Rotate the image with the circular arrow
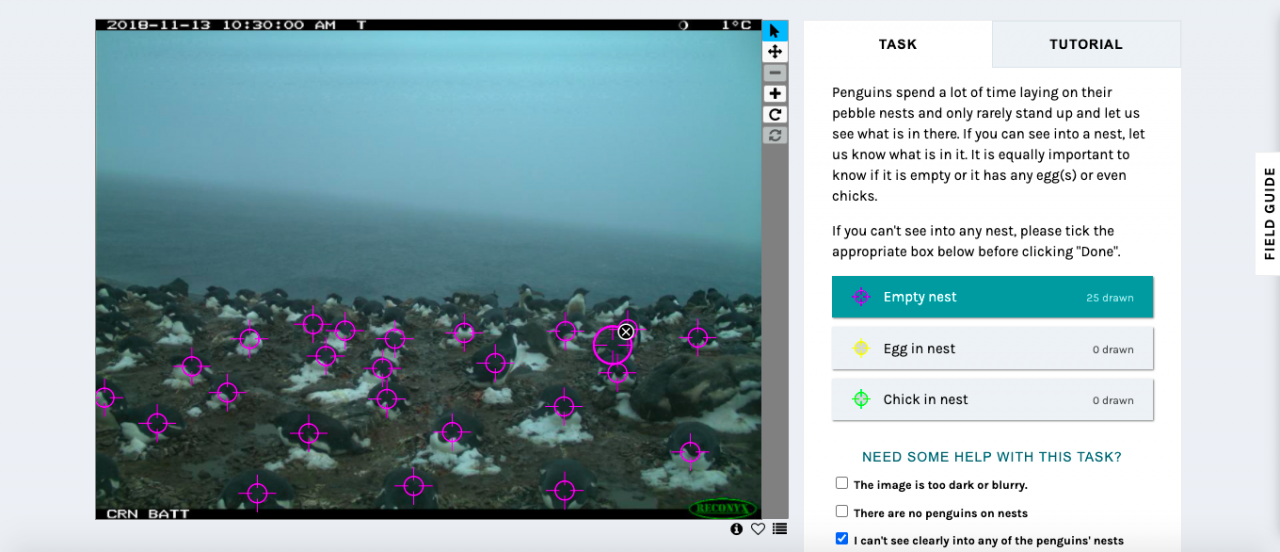 pyautogui.click(x=775, y=115)
